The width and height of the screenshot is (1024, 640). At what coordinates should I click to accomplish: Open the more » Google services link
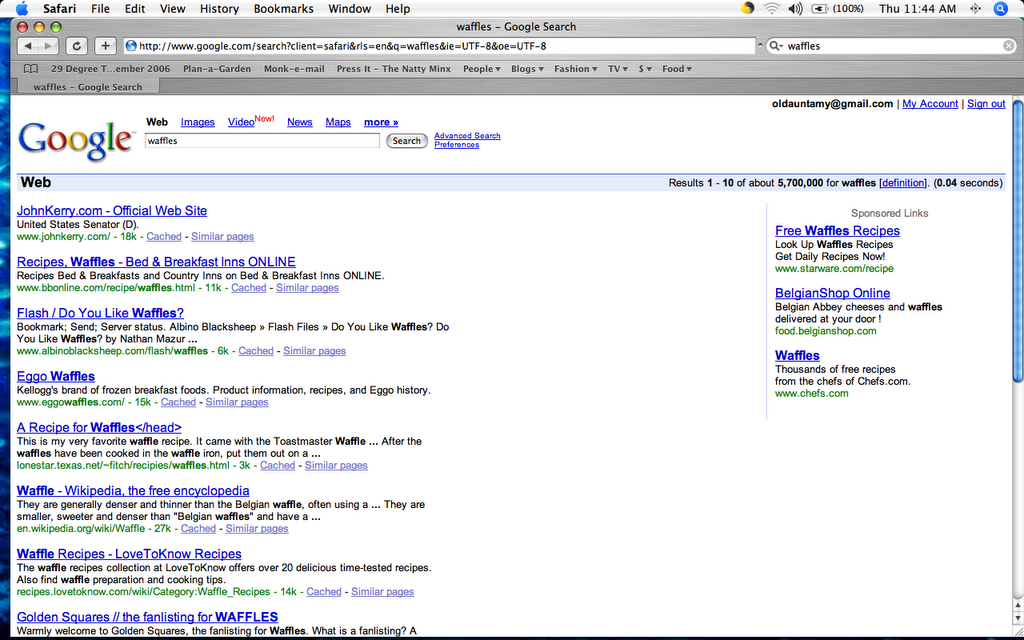pyautogui.click(x=381, y=122)
